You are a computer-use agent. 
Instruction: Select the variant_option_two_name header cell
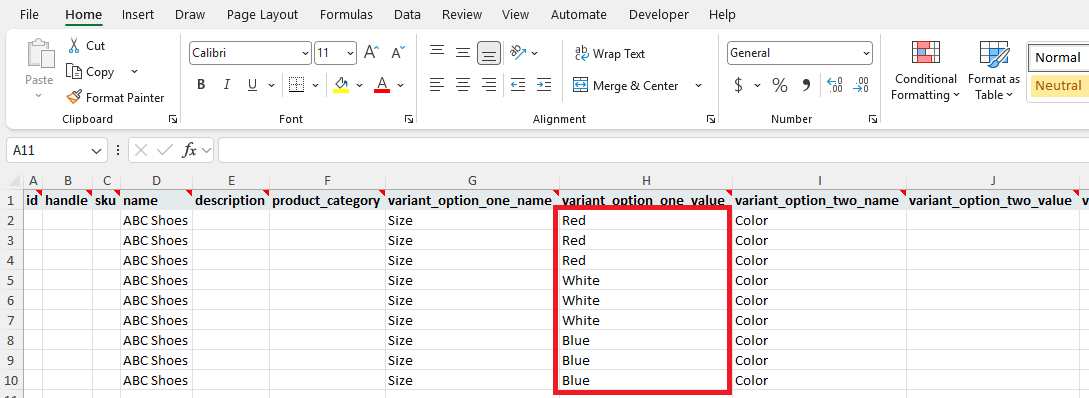(x=820, y=201)
